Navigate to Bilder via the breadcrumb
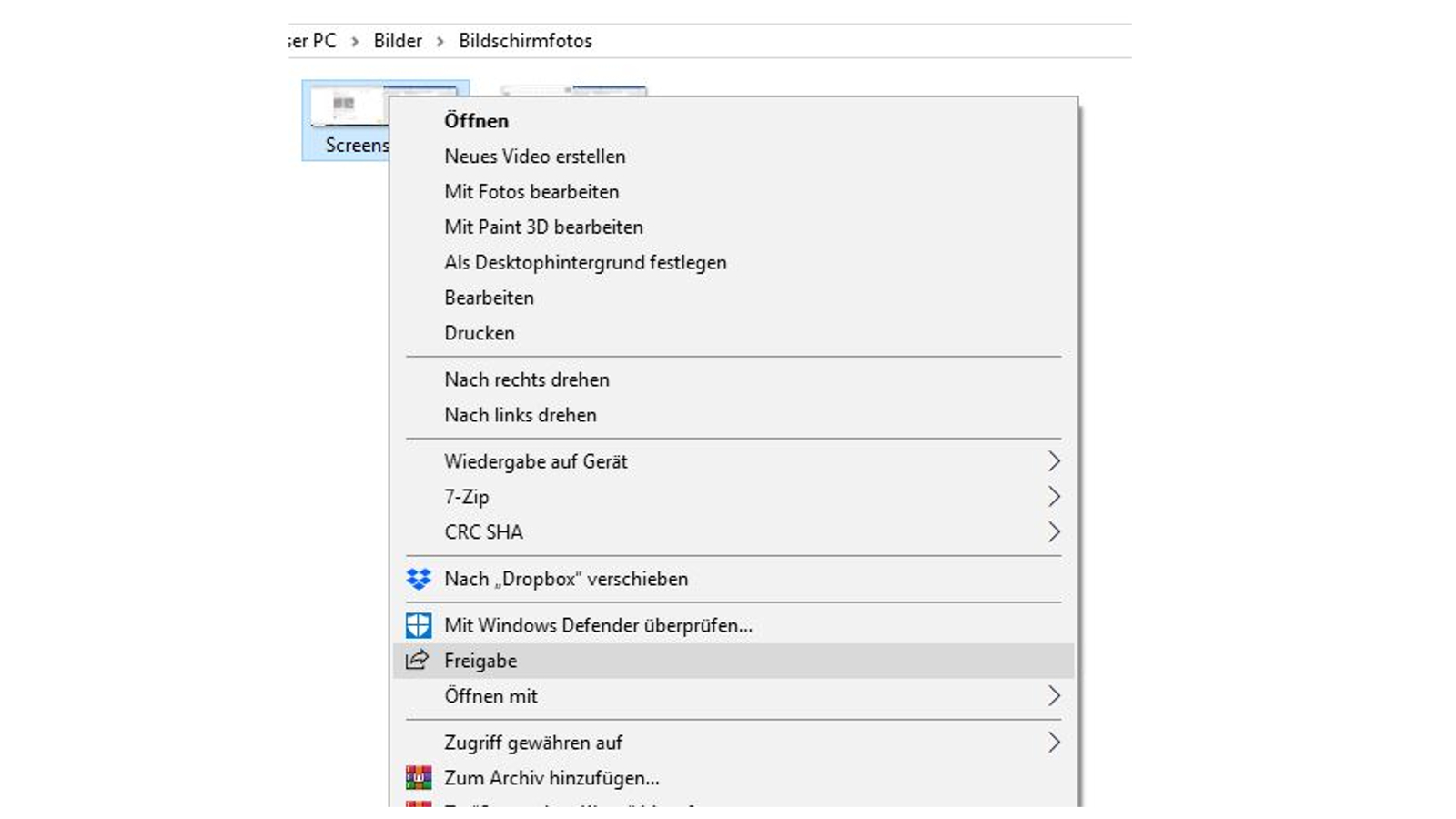 [x=397, y=40]
